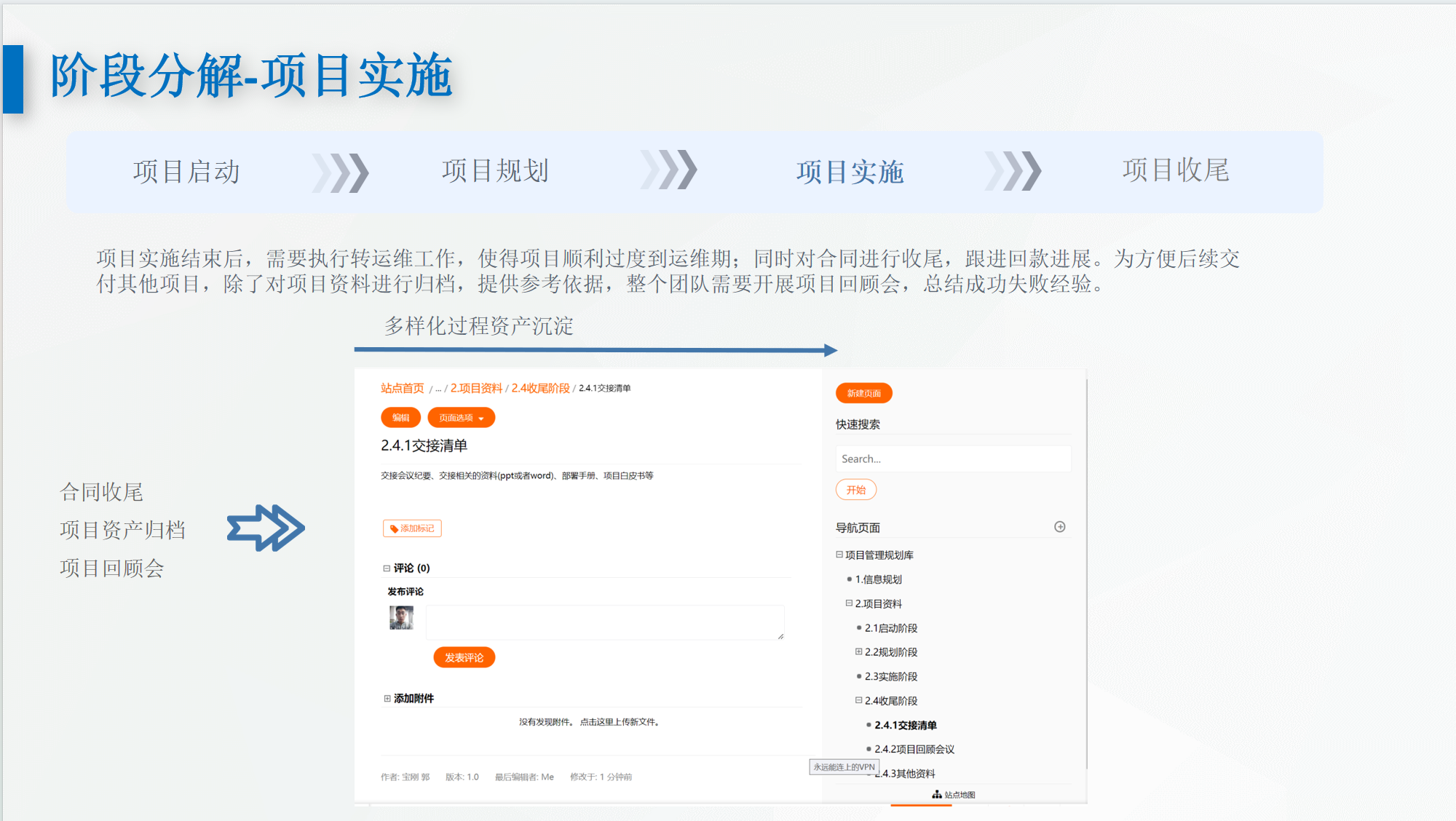Click inside the comment text box
This screenshot has height=821, width=1456.
(x=604, y=622)
